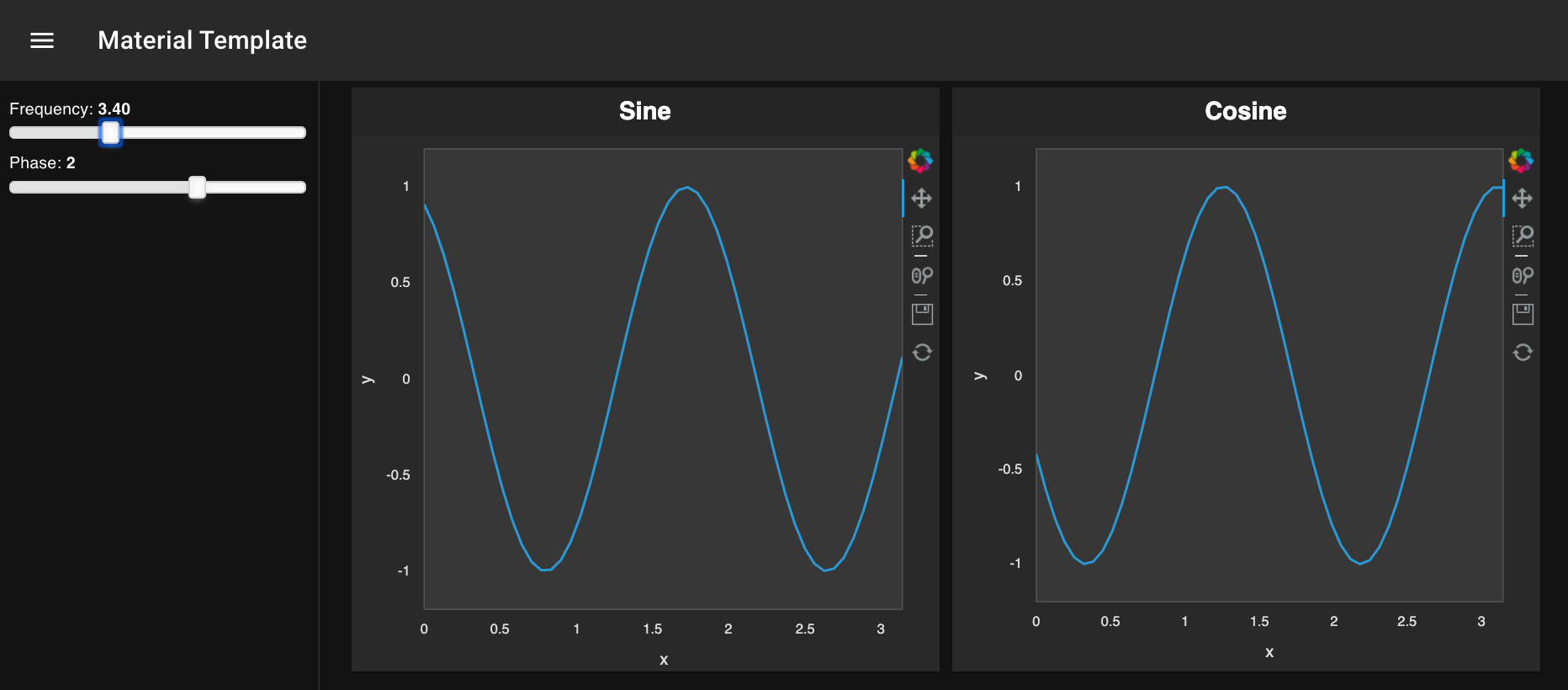Click the Bokeh logo on Sine plot

pyautogui.click(x=920, y=161)
